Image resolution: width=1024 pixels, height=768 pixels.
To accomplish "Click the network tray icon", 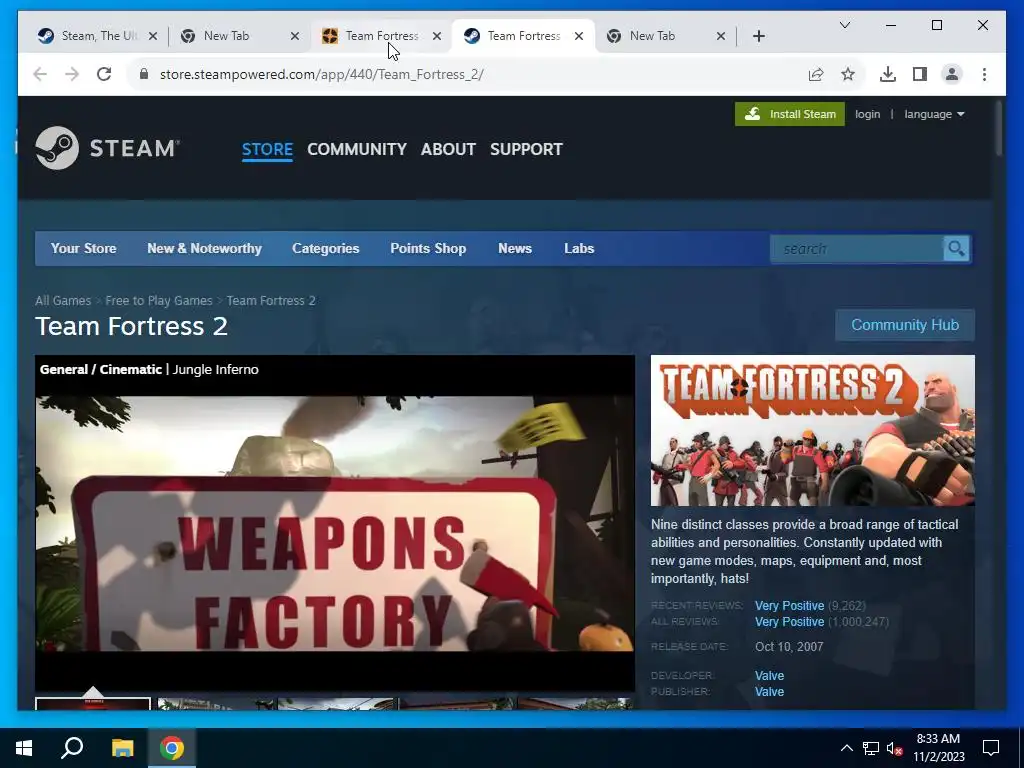I will coord(871,748).
